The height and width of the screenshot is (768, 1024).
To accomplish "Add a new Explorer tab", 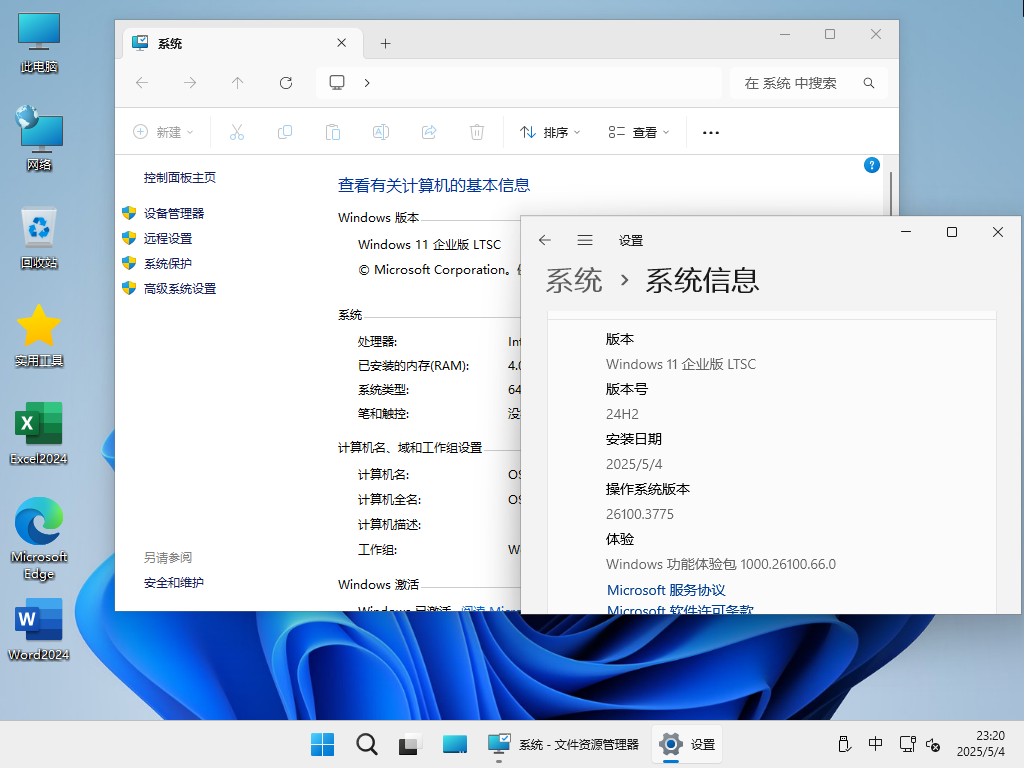I will (385, 43).
